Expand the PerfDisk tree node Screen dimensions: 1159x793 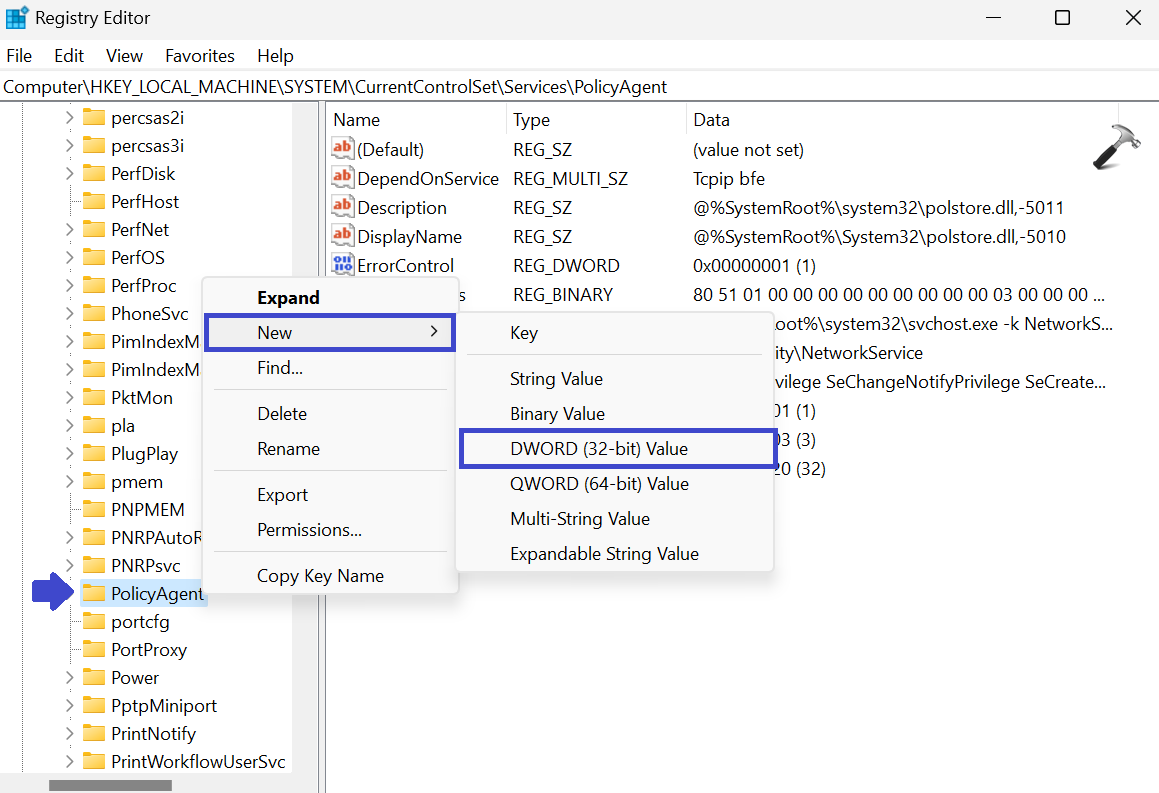(69, 174)
